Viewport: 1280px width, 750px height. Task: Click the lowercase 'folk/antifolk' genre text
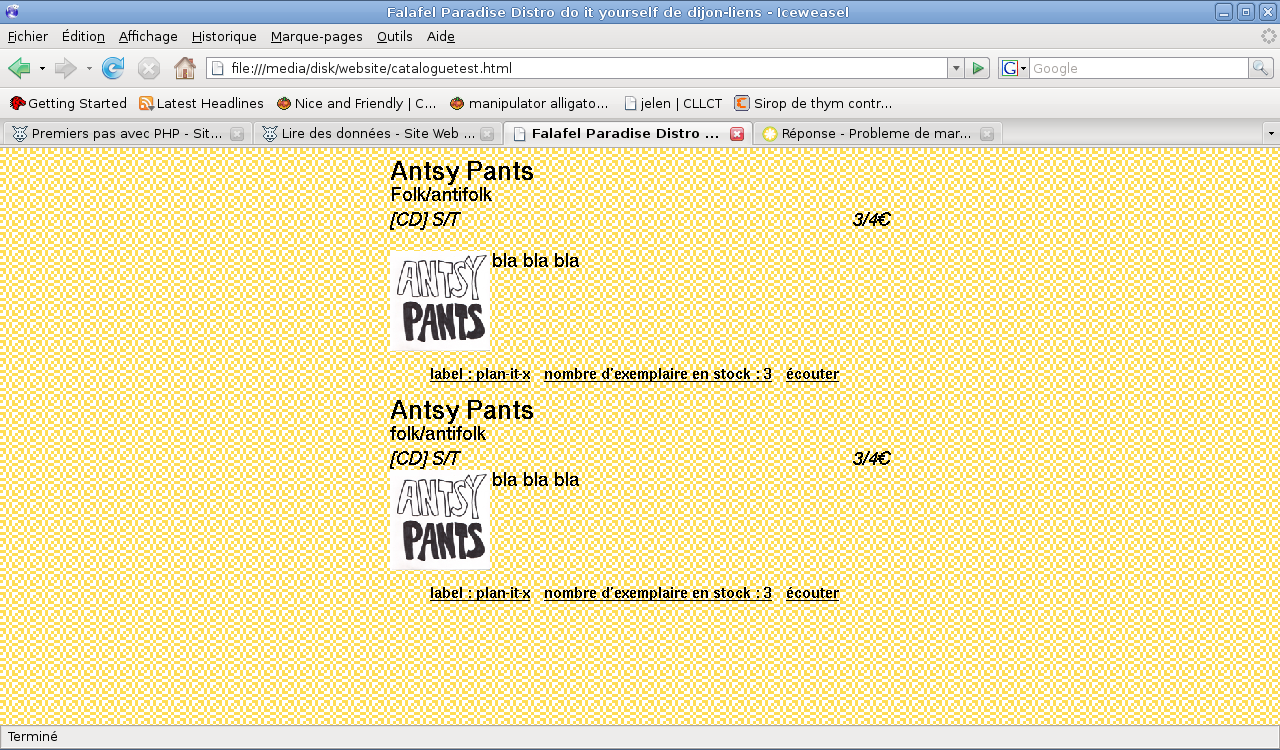(x=438, y=434)
